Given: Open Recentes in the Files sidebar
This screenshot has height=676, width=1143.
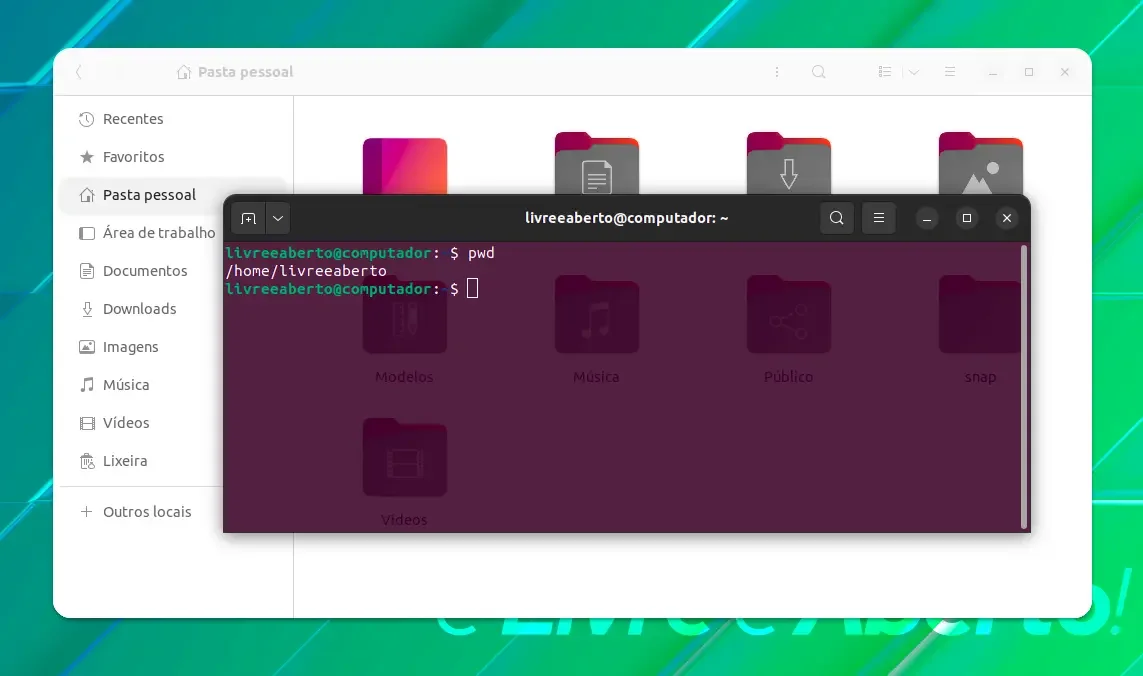Looking at the screenshot, I should click(x=173, y=119).
